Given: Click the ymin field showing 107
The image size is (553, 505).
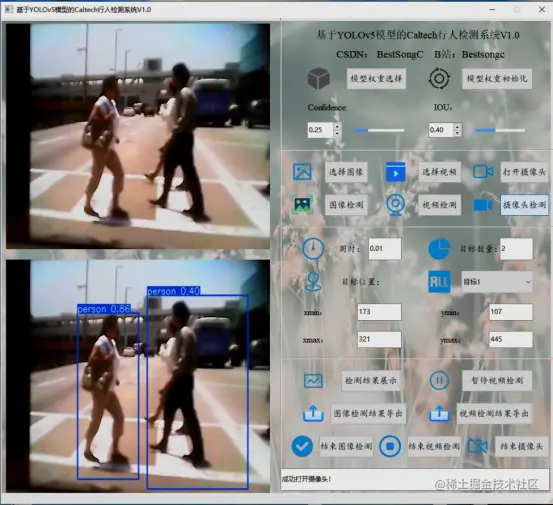Looking at the screenshot, I should click(x=511, y=312).
